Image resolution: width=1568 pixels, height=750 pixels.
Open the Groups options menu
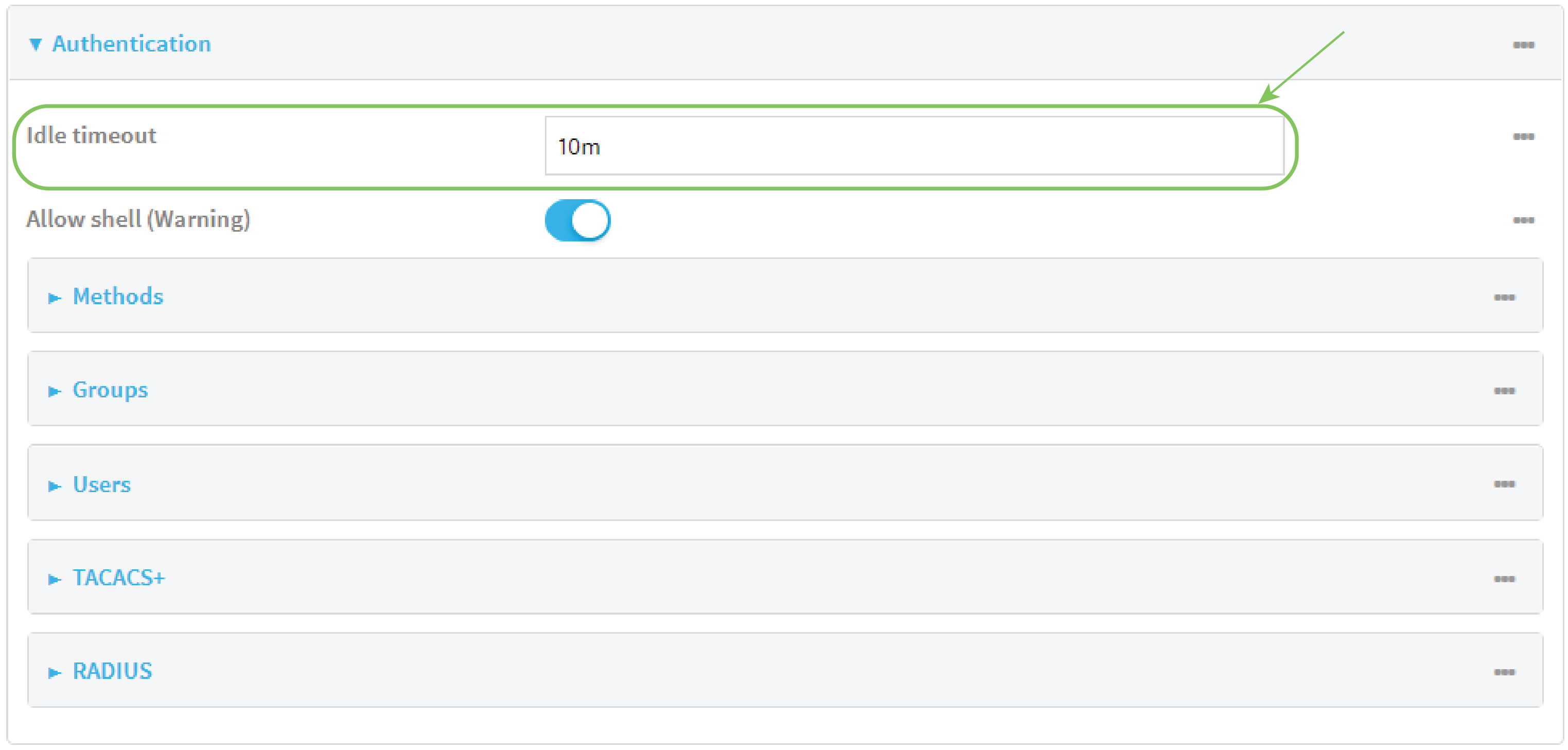coord(1504,391)
